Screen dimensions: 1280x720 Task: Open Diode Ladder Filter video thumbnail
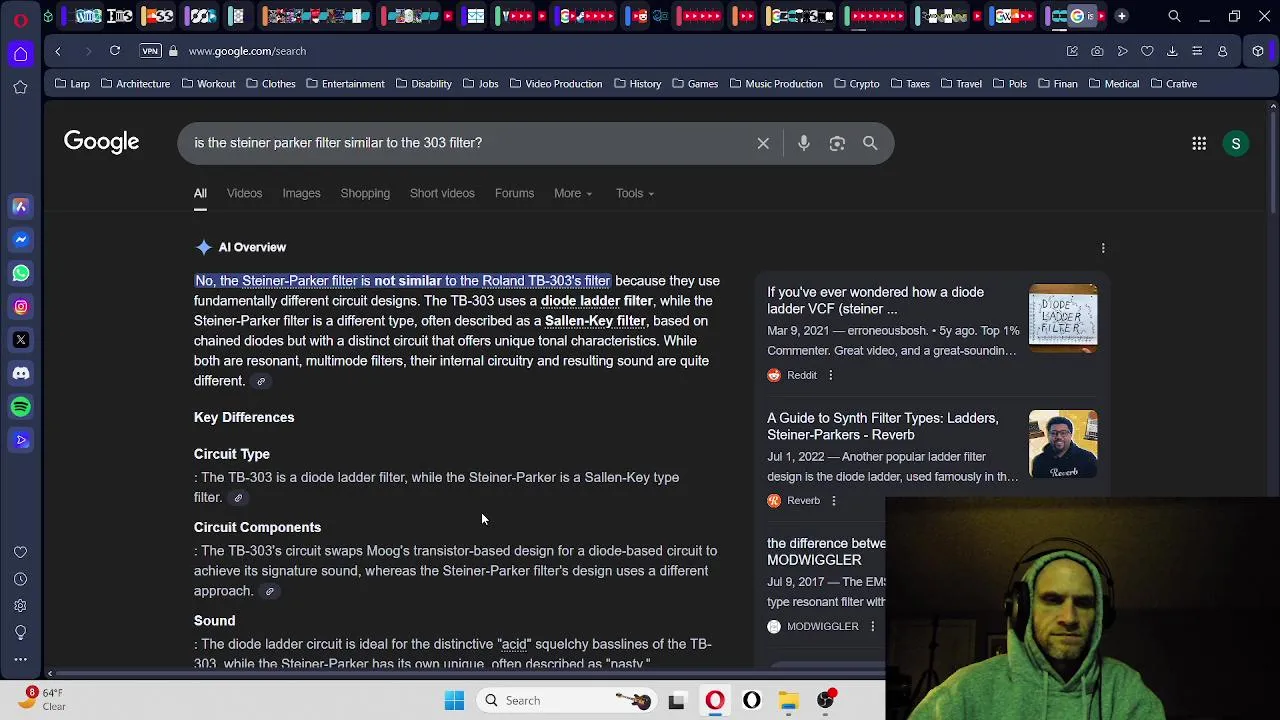1063,318
